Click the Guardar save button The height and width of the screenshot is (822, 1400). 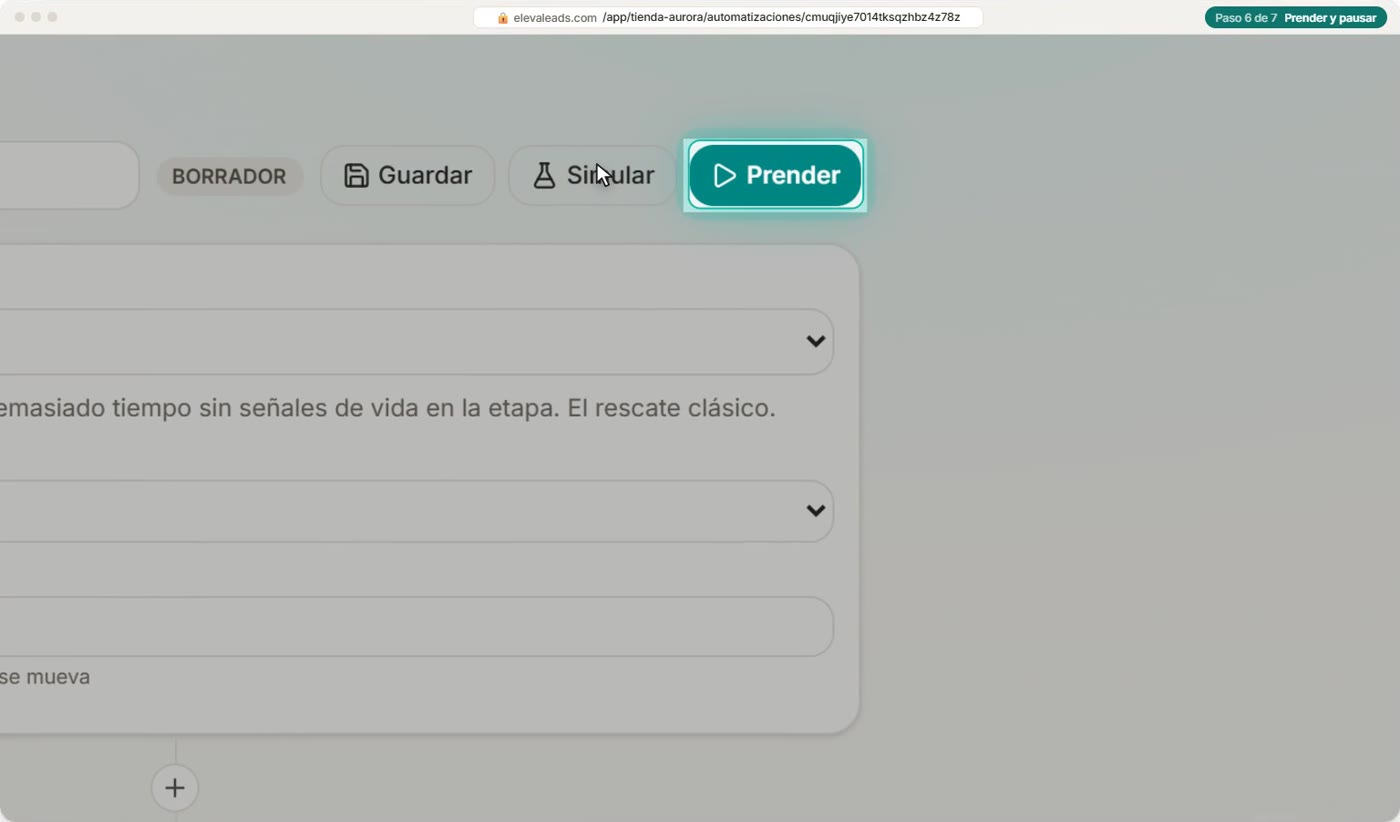coord(407,176)
